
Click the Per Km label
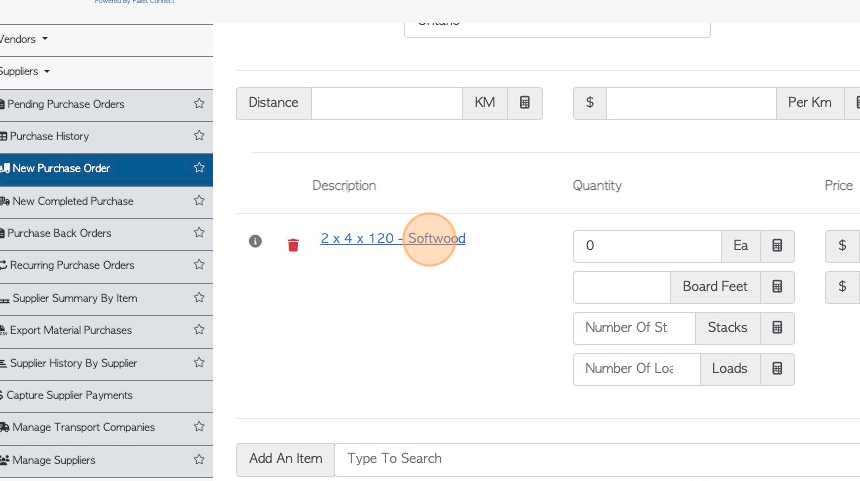click(x=810, y=103)
